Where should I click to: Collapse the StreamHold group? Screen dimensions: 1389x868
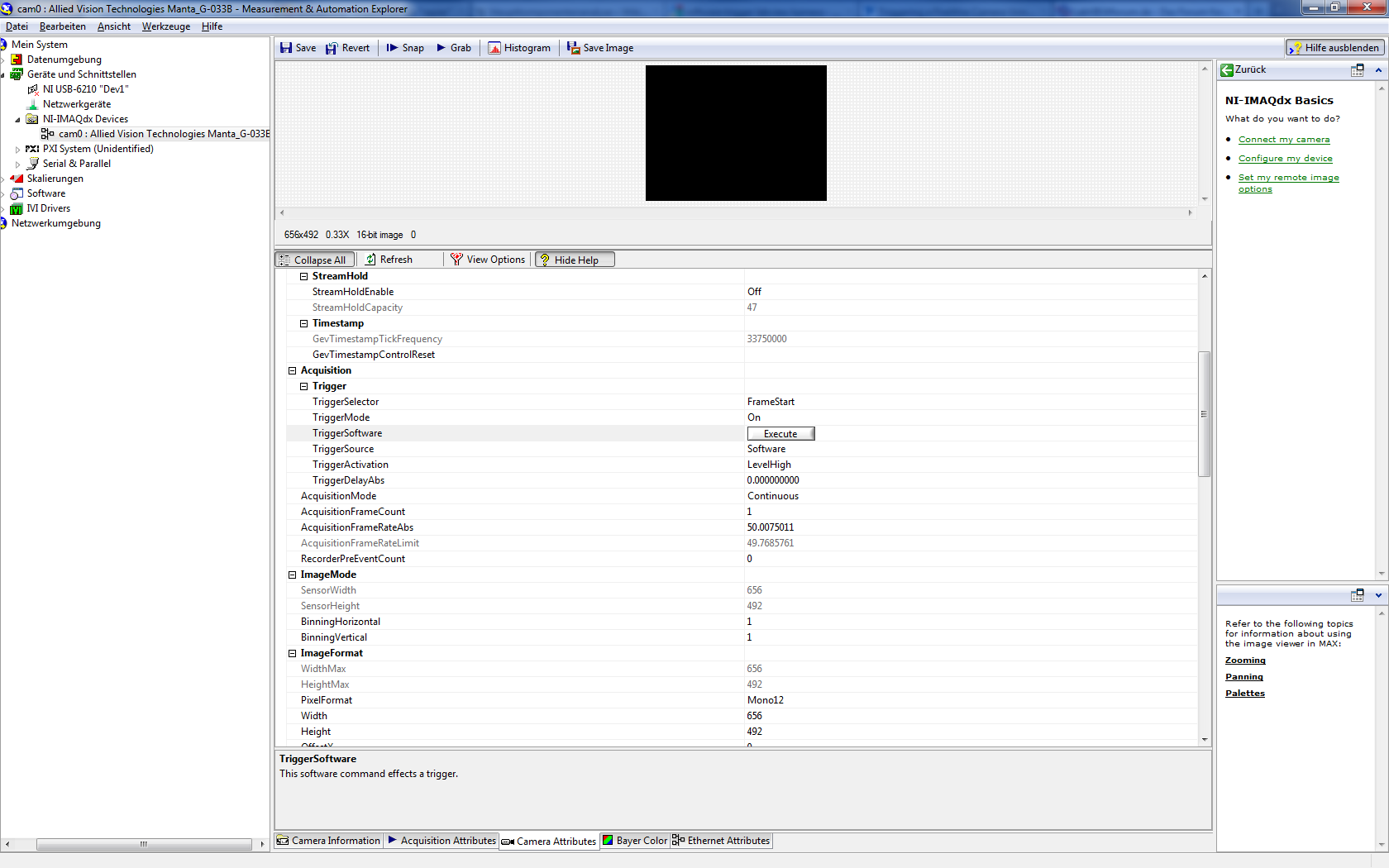coord(303,276)
